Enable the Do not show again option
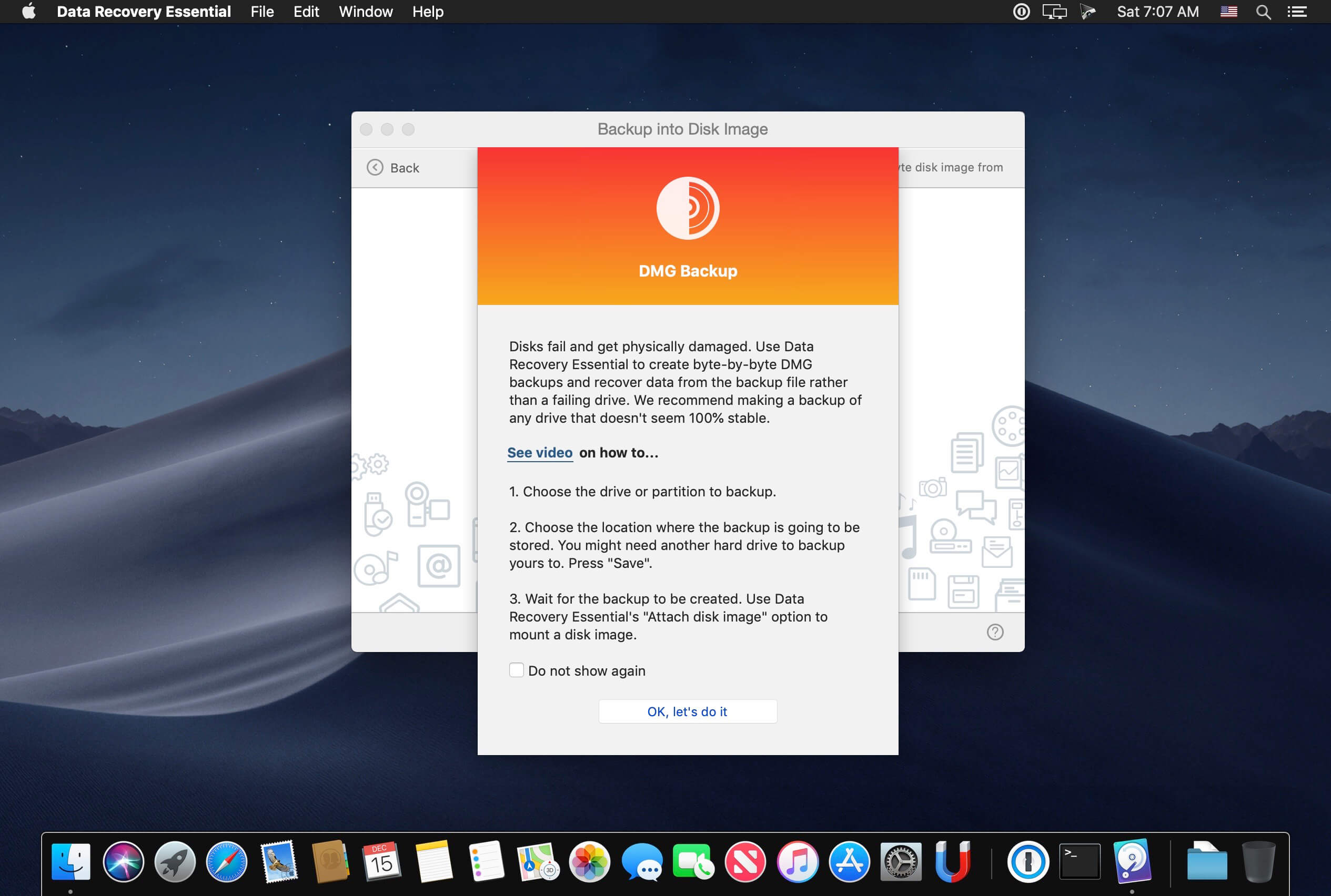The height and width of the screenshot is (896, 1331). [x=516, y=670]
